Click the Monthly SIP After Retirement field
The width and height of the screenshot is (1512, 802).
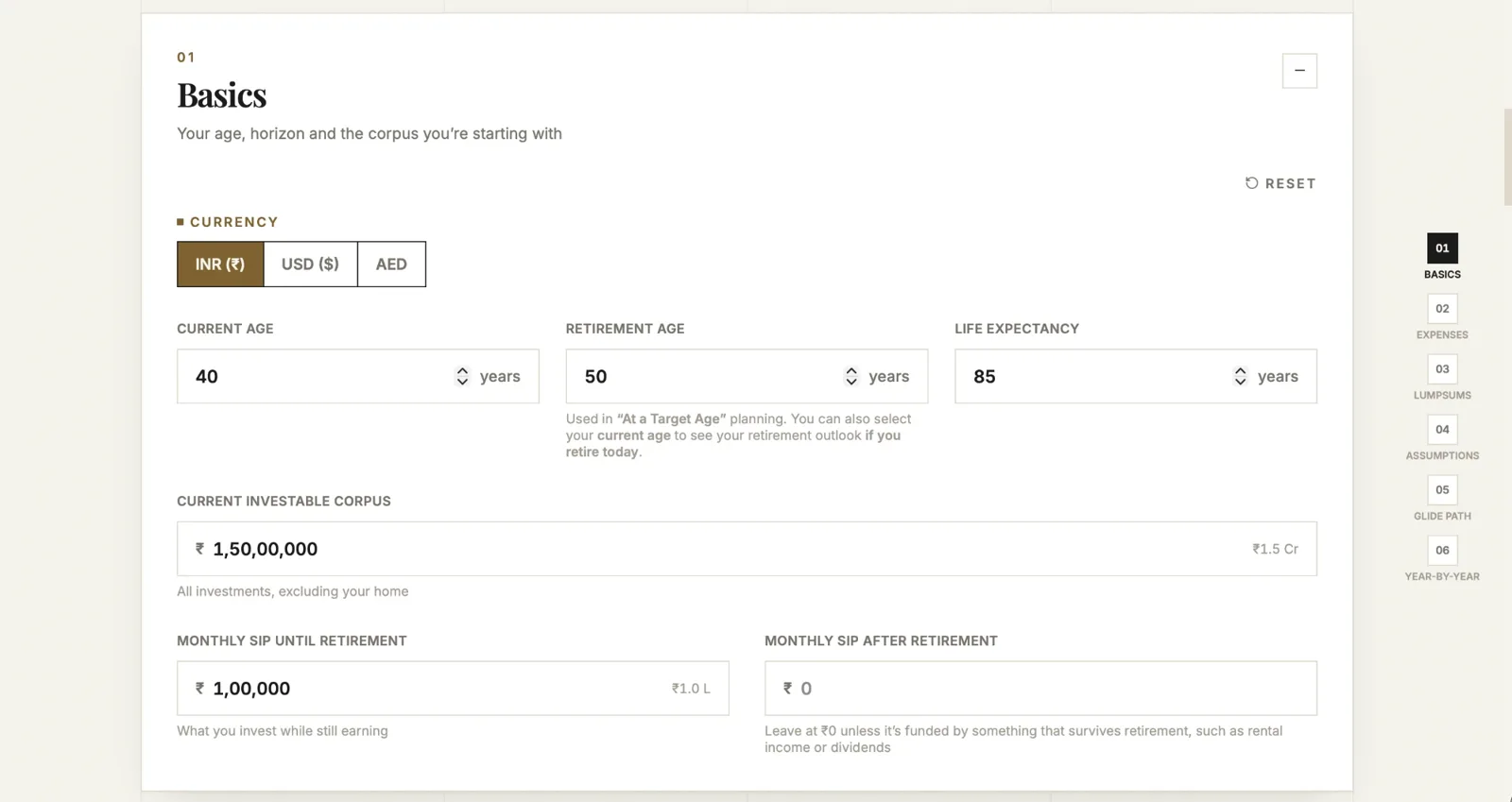click(x=1040, y=689)
